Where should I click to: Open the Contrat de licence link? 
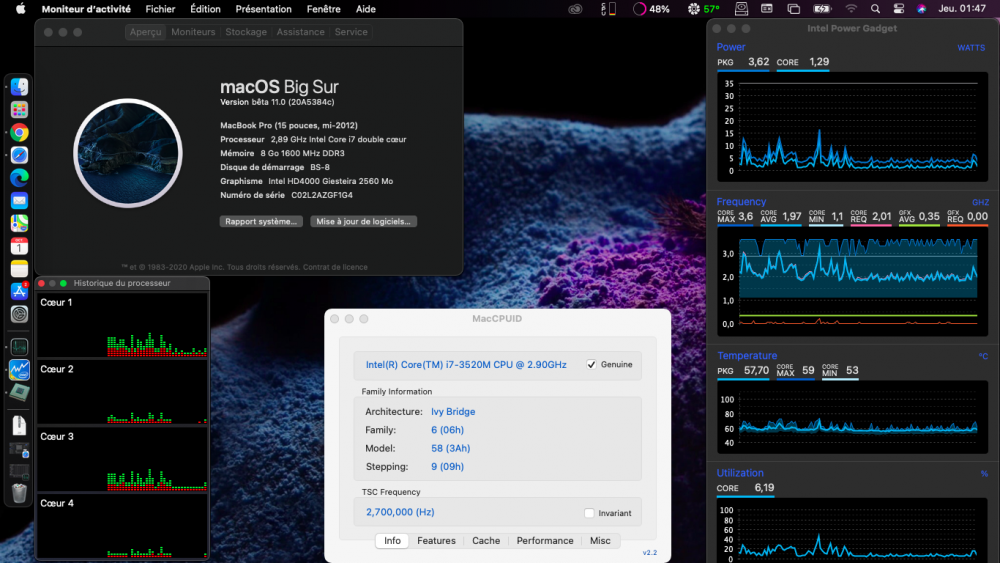(335, 267)
